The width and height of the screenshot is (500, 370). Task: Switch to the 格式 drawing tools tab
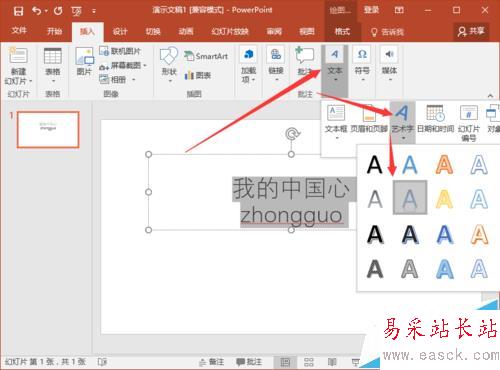(342, 32)
